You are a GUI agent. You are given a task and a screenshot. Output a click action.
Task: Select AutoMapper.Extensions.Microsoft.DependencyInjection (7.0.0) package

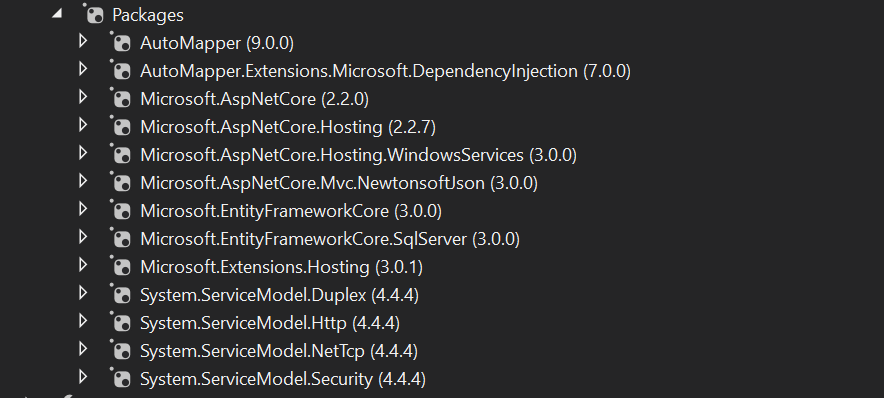pos(385,71)
